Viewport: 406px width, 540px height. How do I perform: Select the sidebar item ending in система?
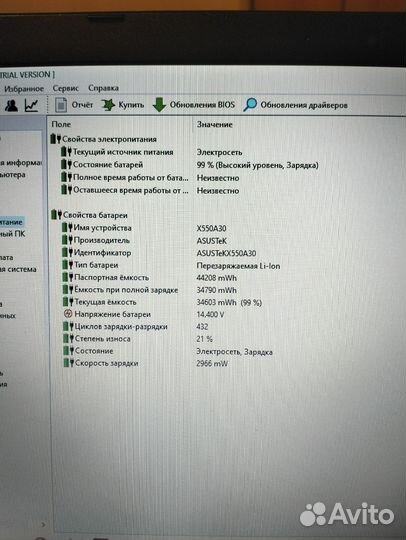18,269
